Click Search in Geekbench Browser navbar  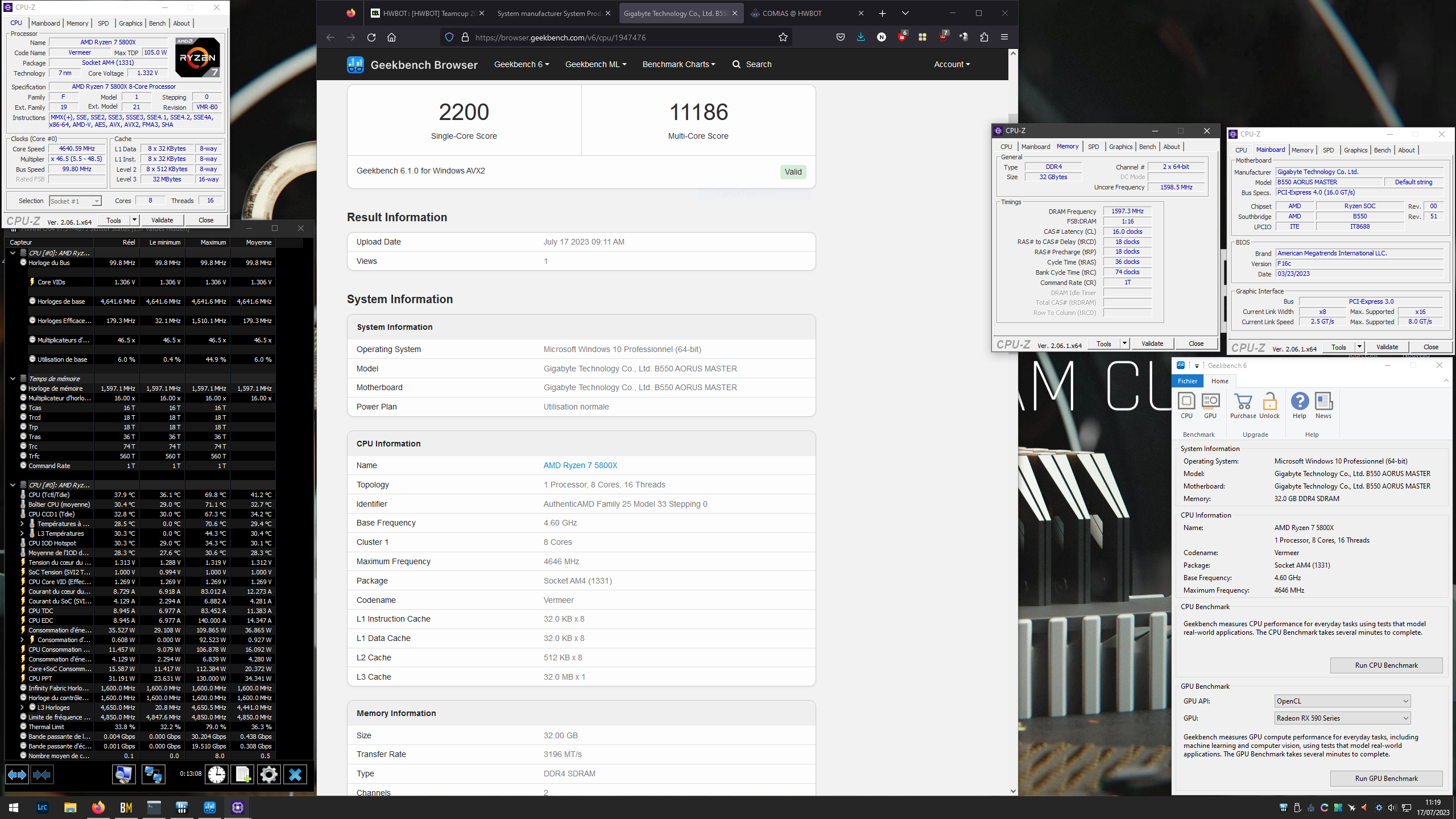tap(752, 64)
